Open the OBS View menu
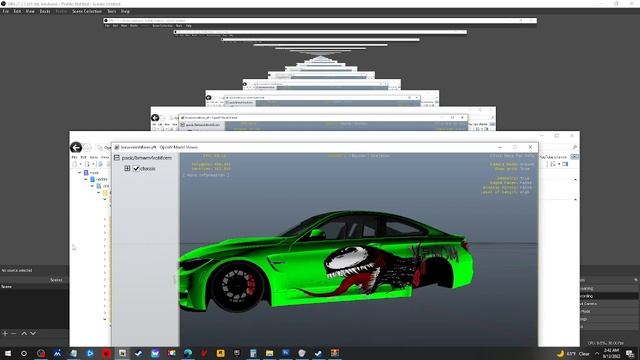The image size is (640, 360). tap(30, 11)
